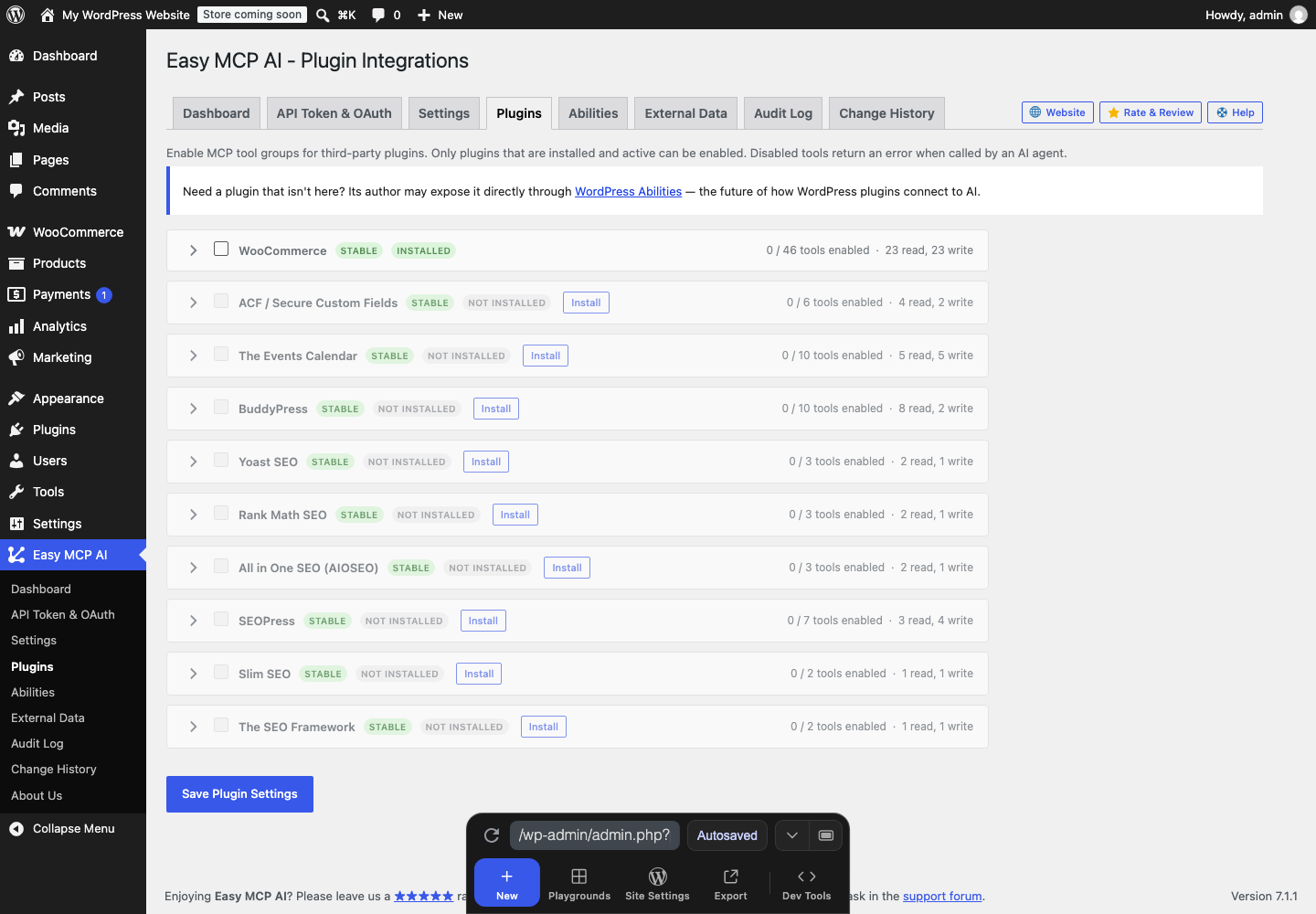Click the Collapse Menu icon

tap(16, 829)
